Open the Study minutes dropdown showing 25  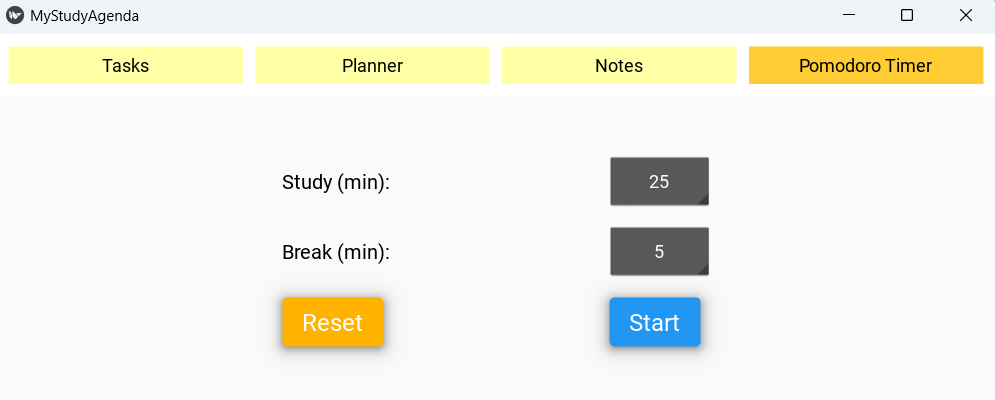click(x=658, y=182)
